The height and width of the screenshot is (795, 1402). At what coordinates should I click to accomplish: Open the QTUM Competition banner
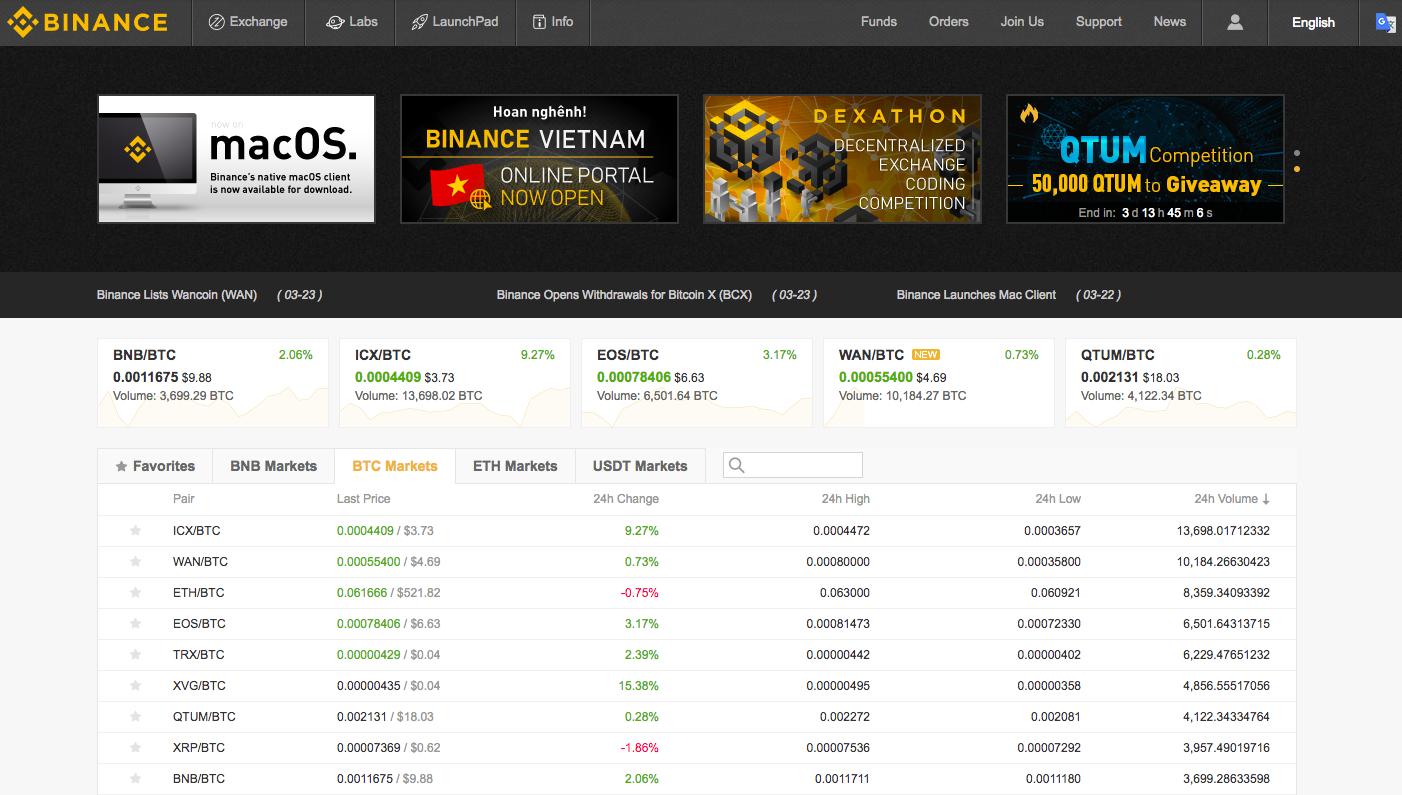click(x=1145, y=159)
